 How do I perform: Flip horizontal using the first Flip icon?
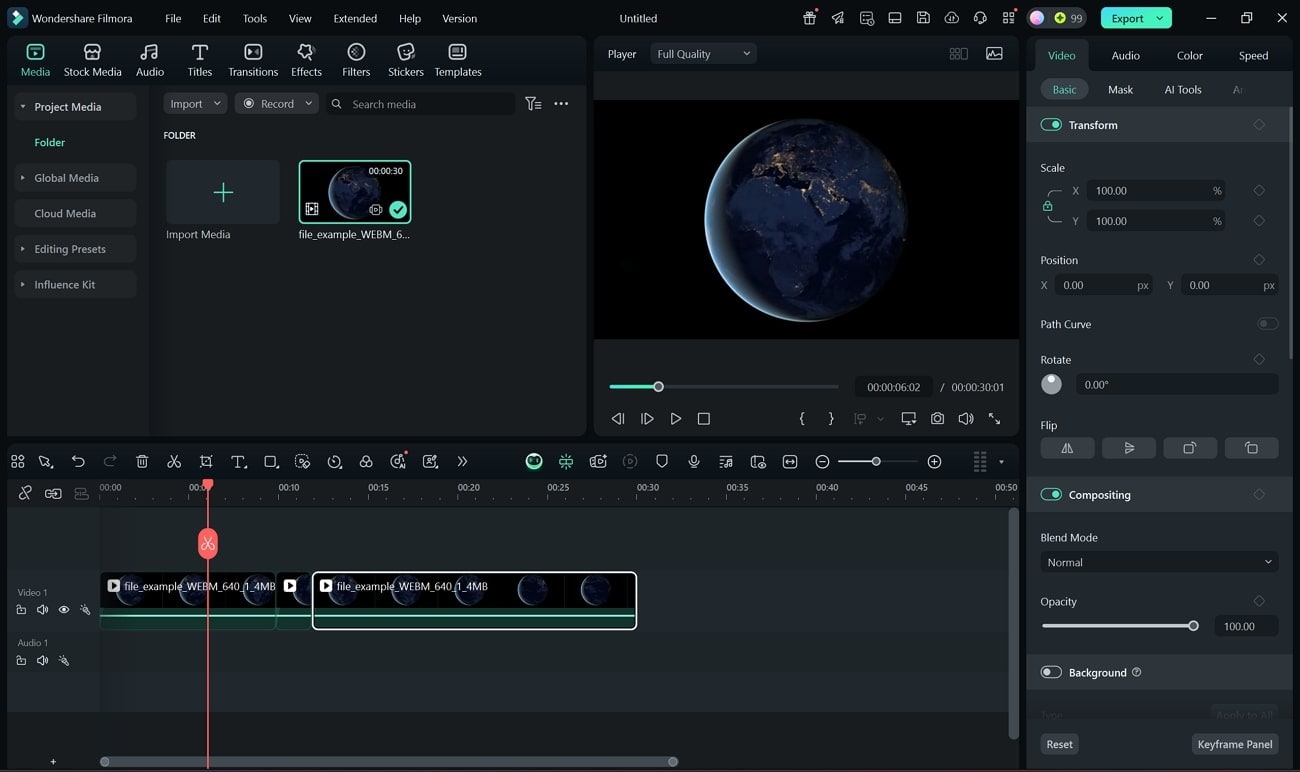coord(1067,448)
